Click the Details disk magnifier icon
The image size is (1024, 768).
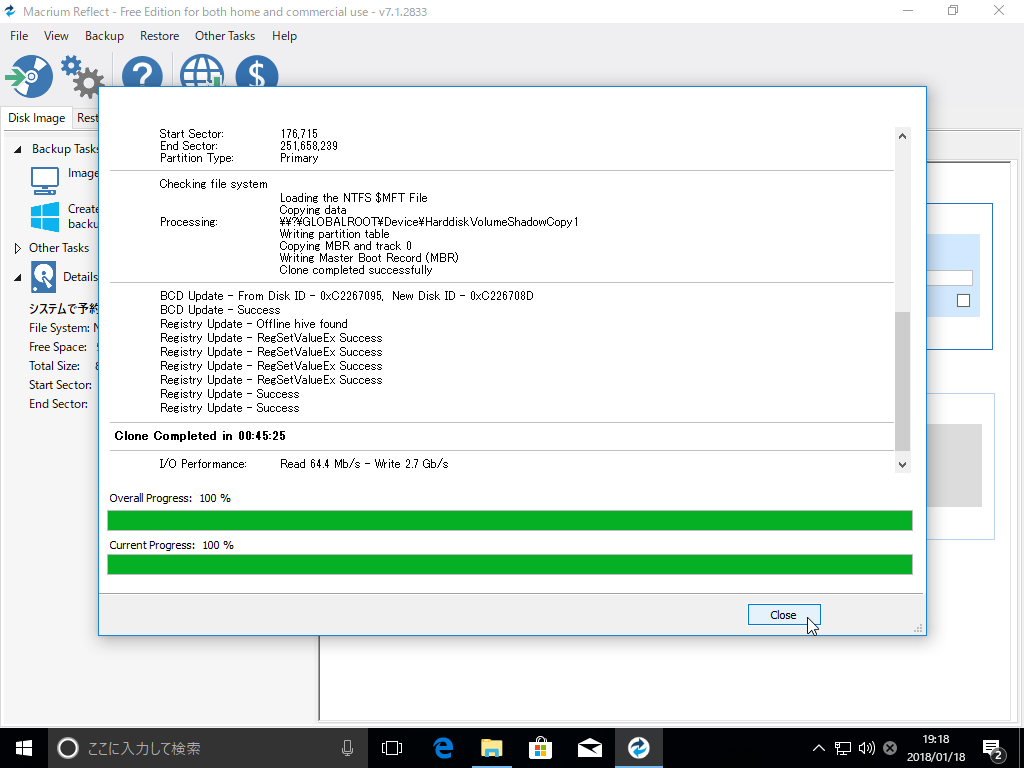pos(43,277)
